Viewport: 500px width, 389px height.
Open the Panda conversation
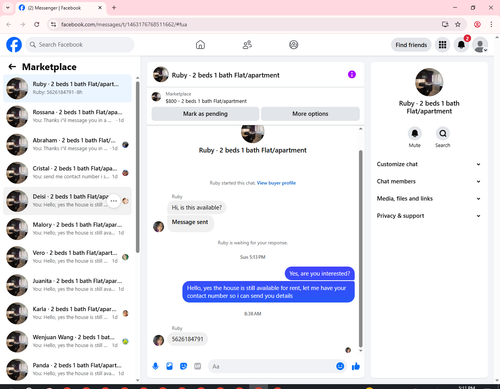(x=67, y=369)
